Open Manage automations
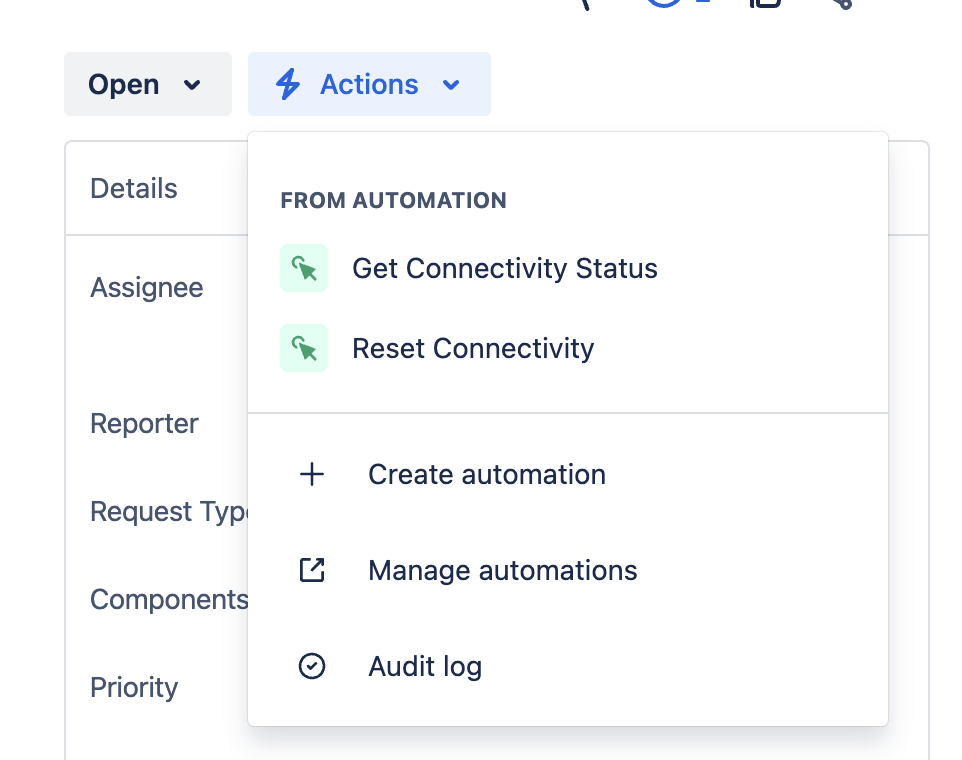This screenshot has width=962, height=760. click(x=502, y=570)
